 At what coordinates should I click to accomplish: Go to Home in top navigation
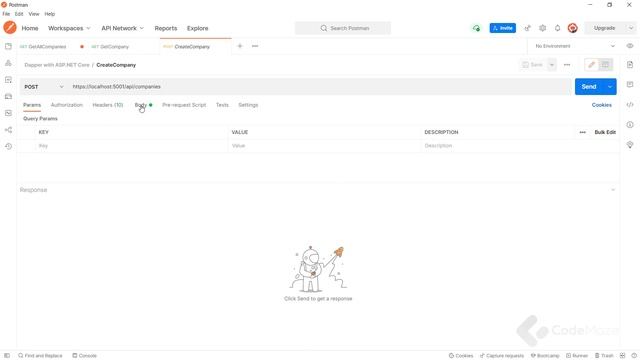(x=30, y=28)
